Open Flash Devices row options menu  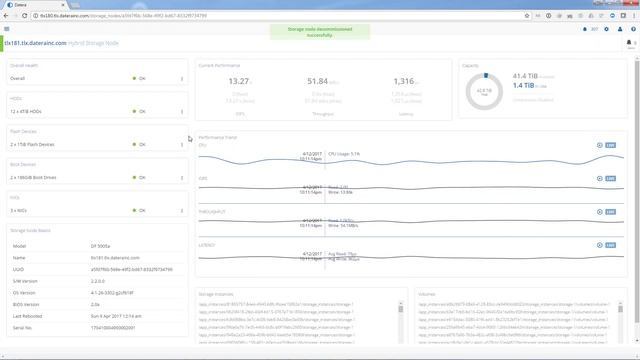[182, 144]
